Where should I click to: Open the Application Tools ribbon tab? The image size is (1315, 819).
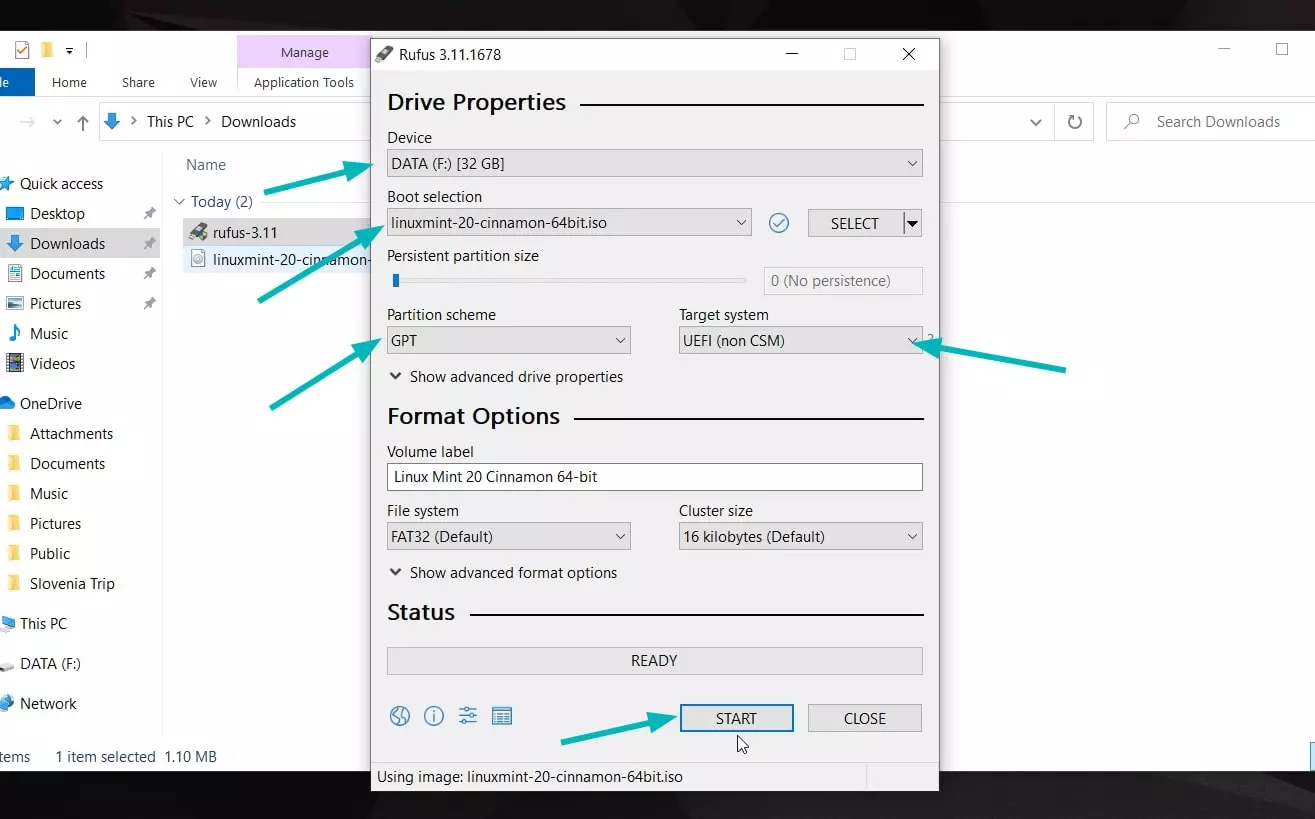coord(304,83)
